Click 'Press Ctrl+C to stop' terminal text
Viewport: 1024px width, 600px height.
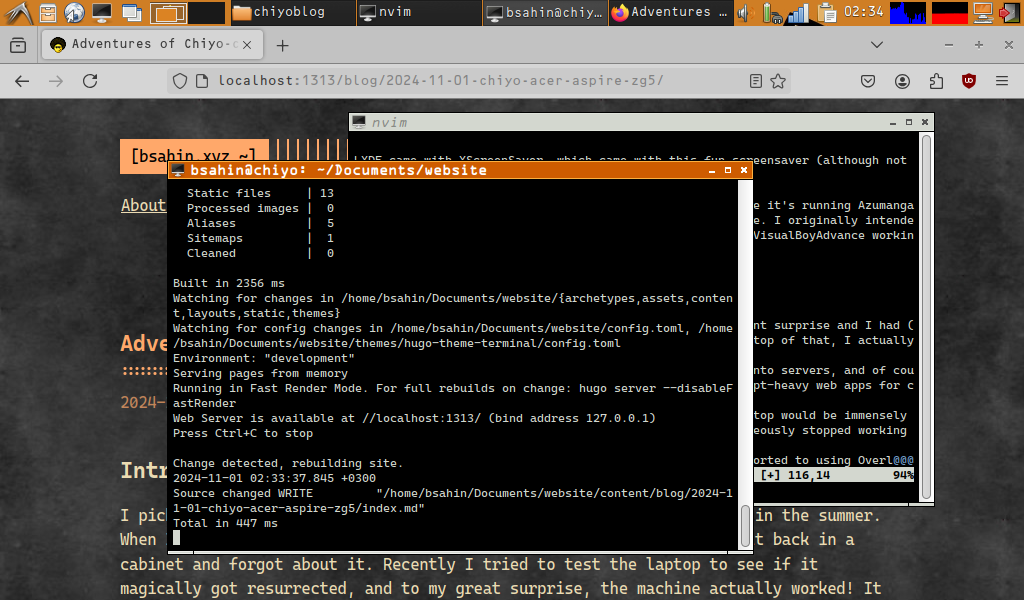[x=243, y=434]
